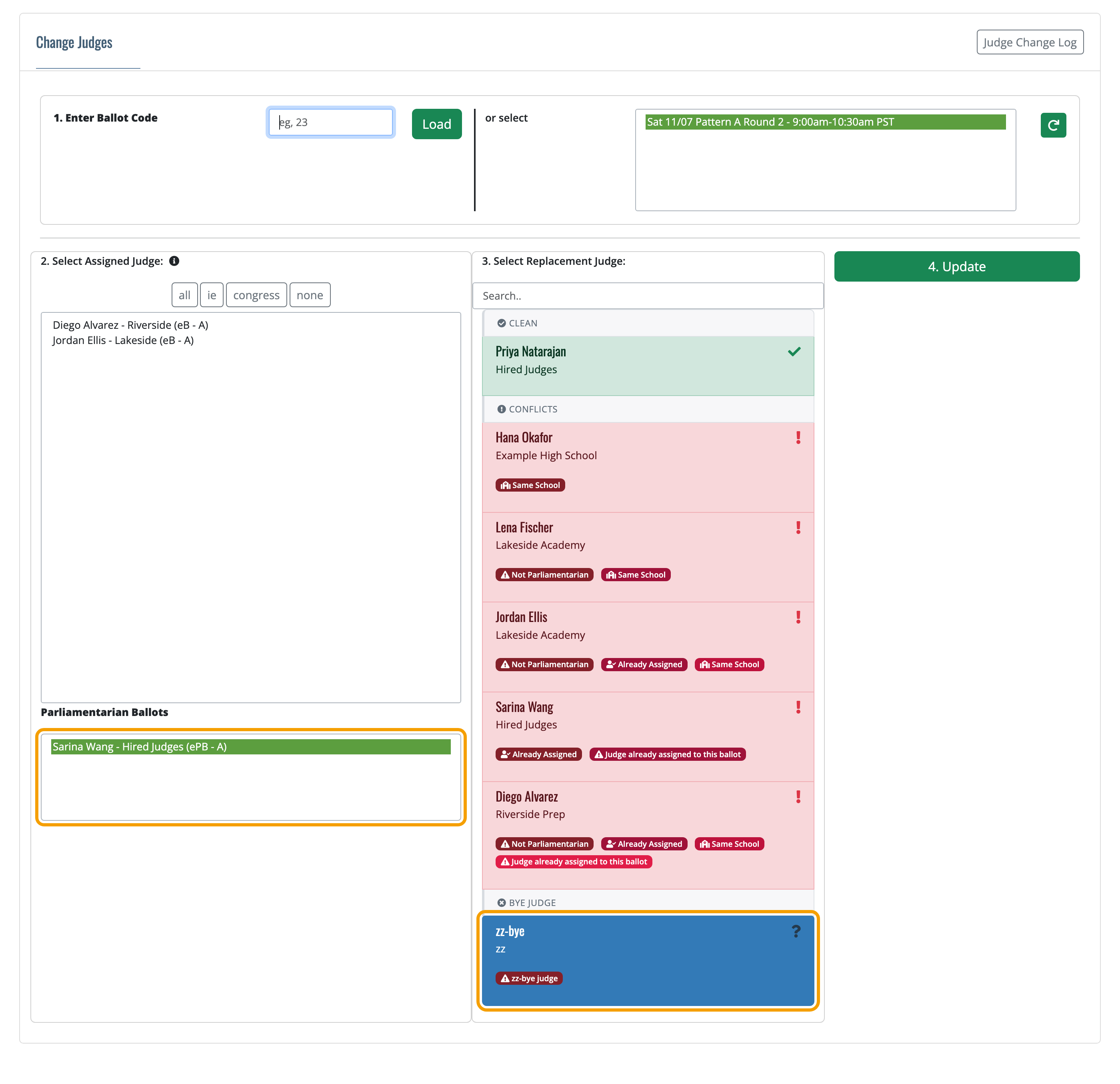Image resolution: width=1120 pixels, height=1084 pixels.
Task: Select the Lena Fischer judge card
Action: [x=648, y=556]
